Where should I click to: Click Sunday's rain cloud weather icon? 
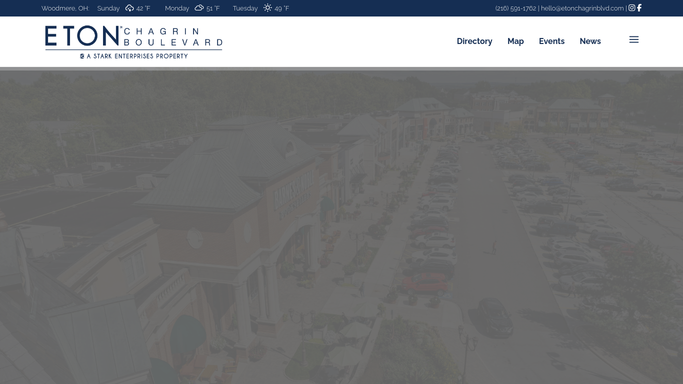129,8
